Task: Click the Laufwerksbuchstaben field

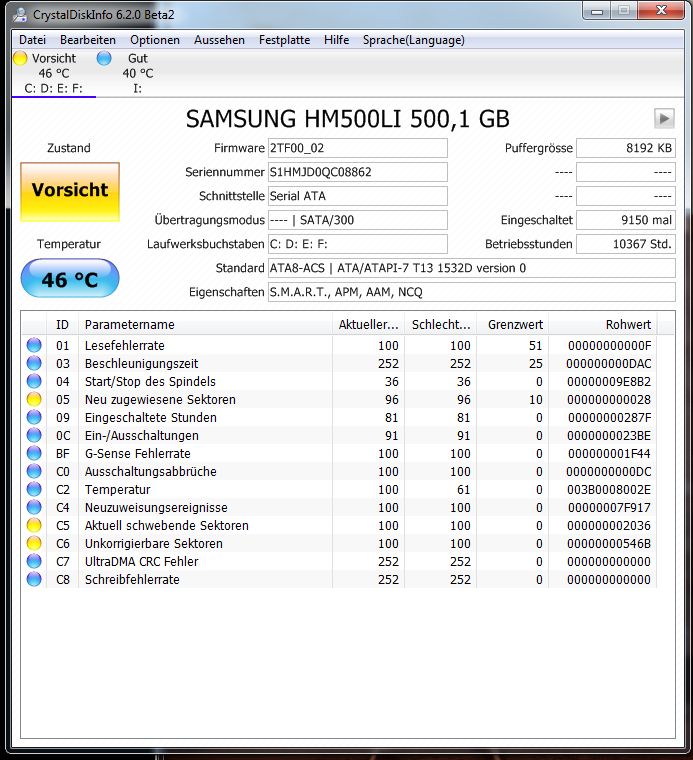Action: (x=358, y=244)
